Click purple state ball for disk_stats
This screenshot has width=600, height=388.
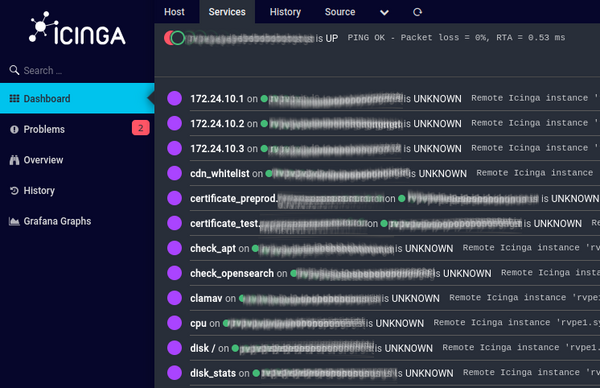[174, 373]
